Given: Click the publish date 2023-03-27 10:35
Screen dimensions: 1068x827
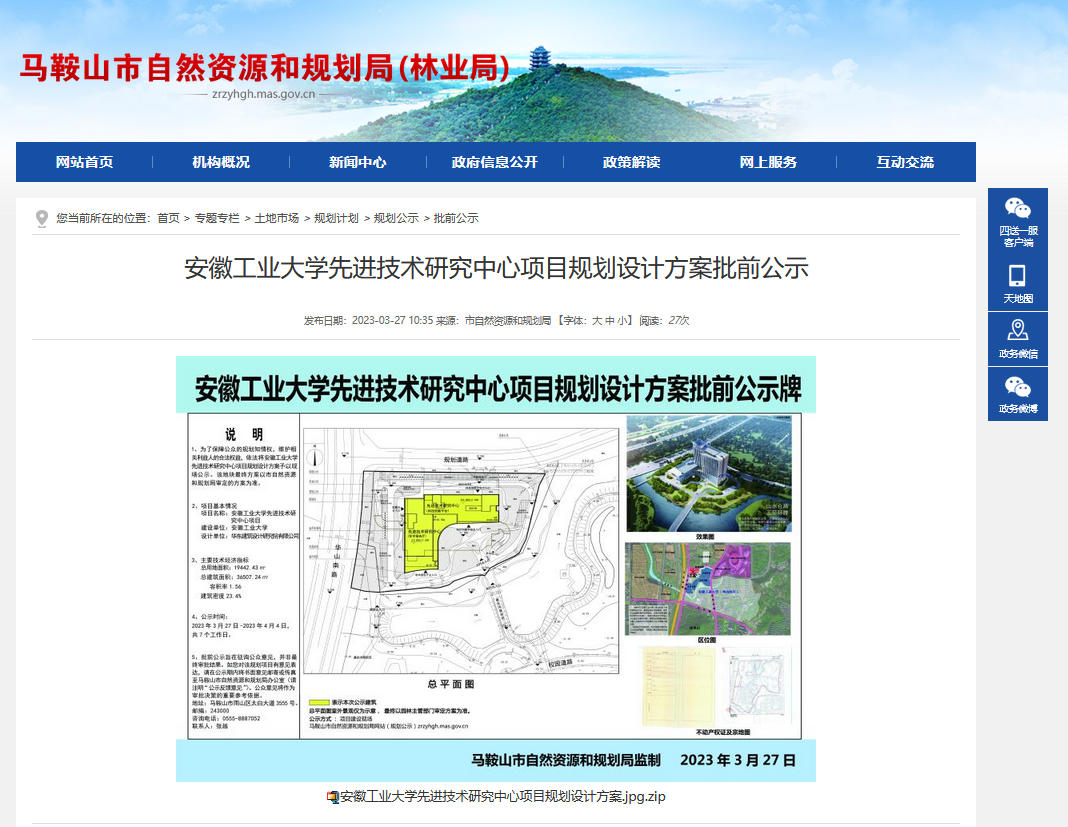Looking at the screenshot, I should (392, 321).
